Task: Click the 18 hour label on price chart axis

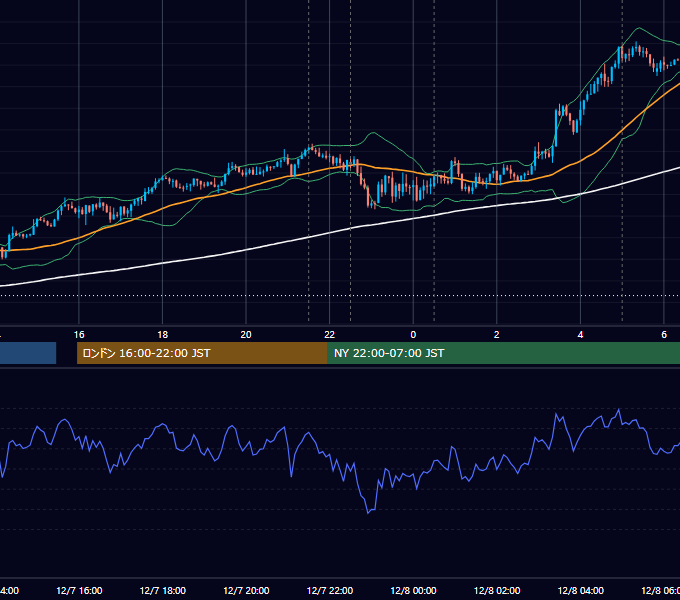Action: (163, 335)
